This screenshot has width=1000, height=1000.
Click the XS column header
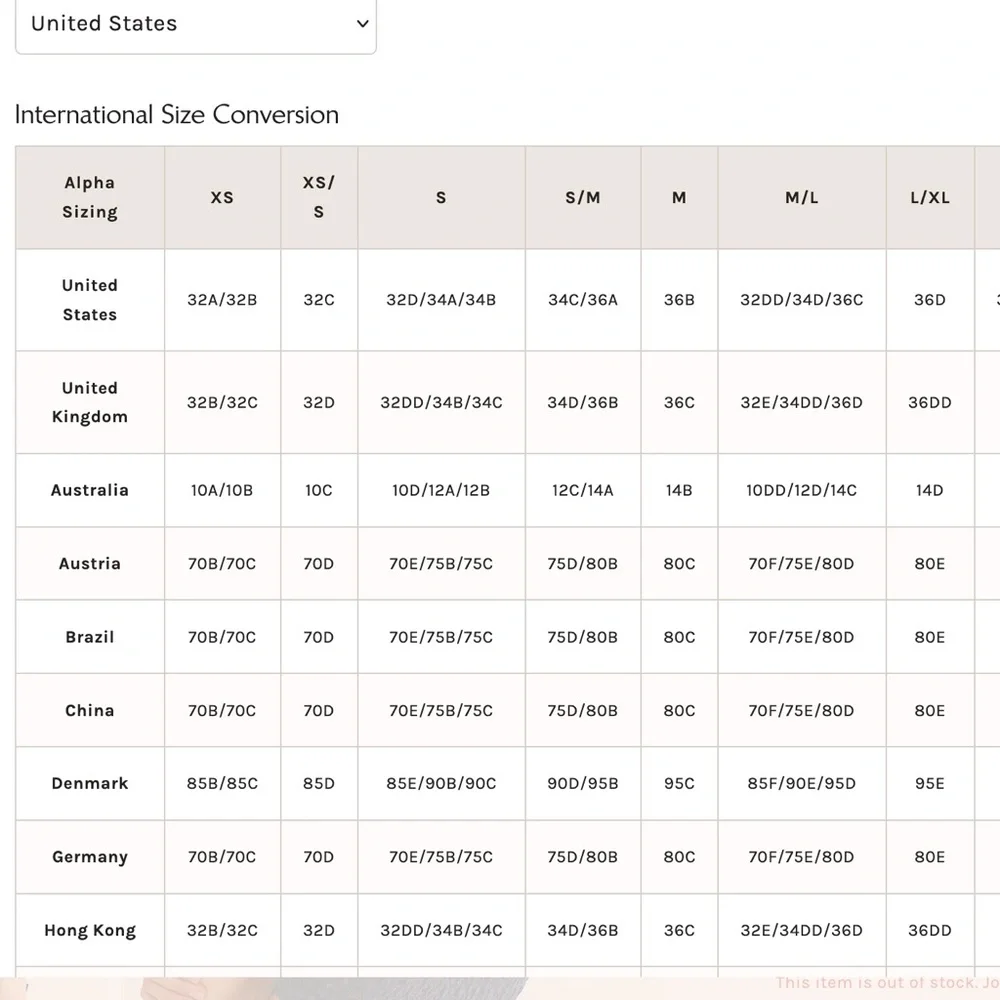coord(222,198)
